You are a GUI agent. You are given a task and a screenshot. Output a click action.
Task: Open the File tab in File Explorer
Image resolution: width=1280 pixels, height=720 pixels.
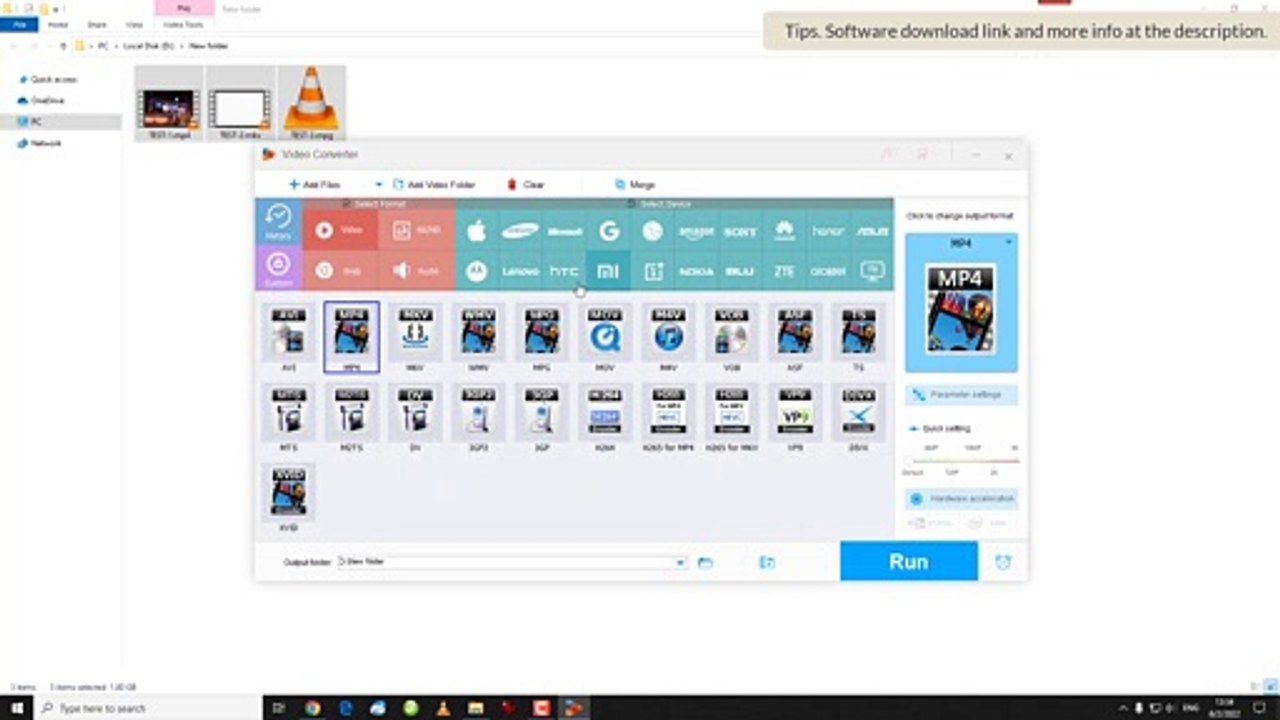click(19, 24)
